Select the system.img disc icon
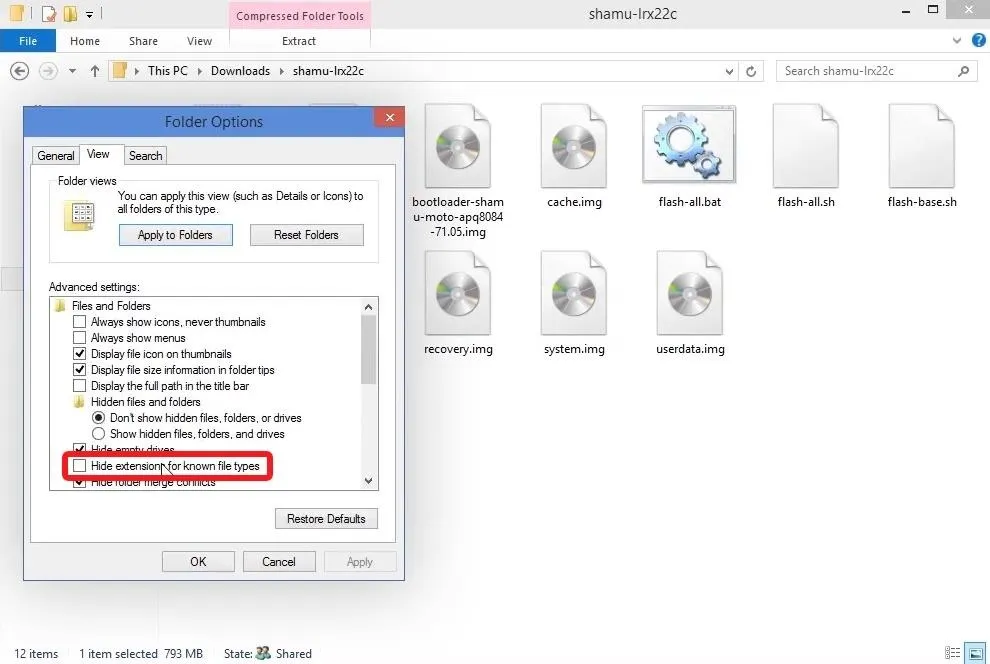Viewport: 990px width, 664px height. pyautogui.click(x=573, y=293)
